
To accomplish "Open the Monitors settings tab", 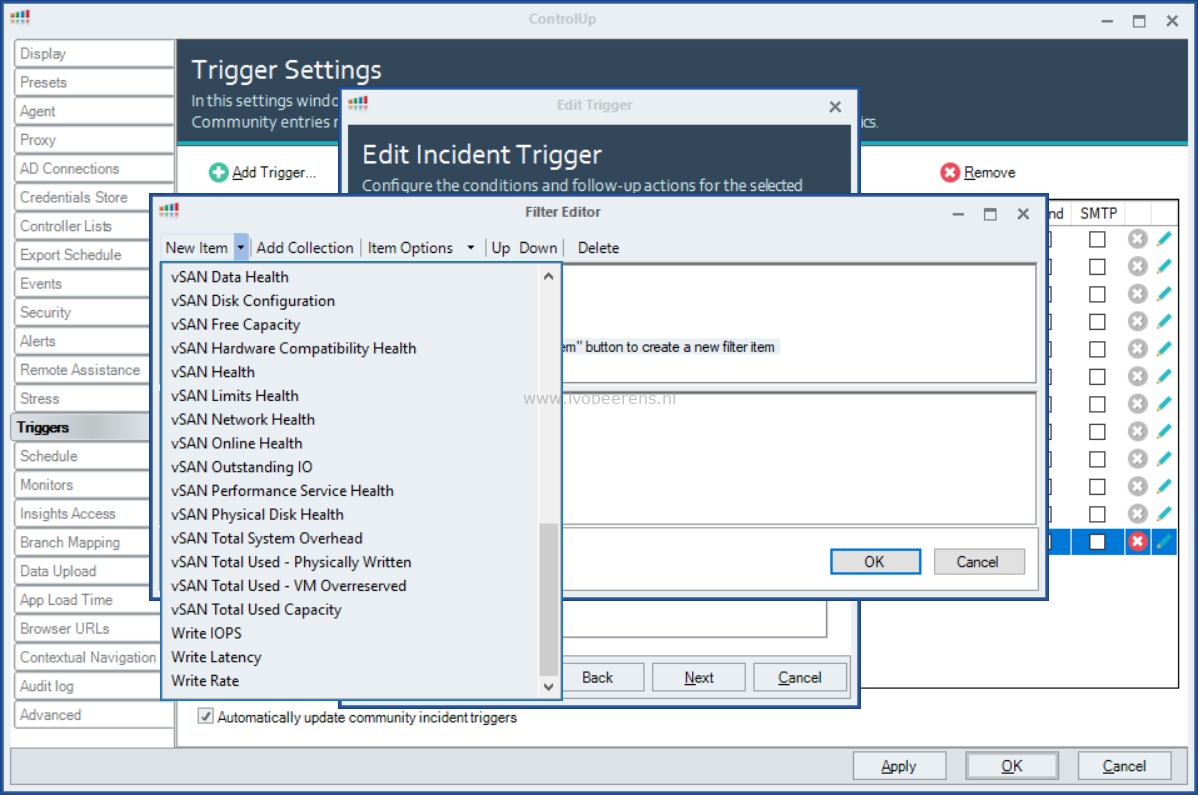I will click(83, 484).
